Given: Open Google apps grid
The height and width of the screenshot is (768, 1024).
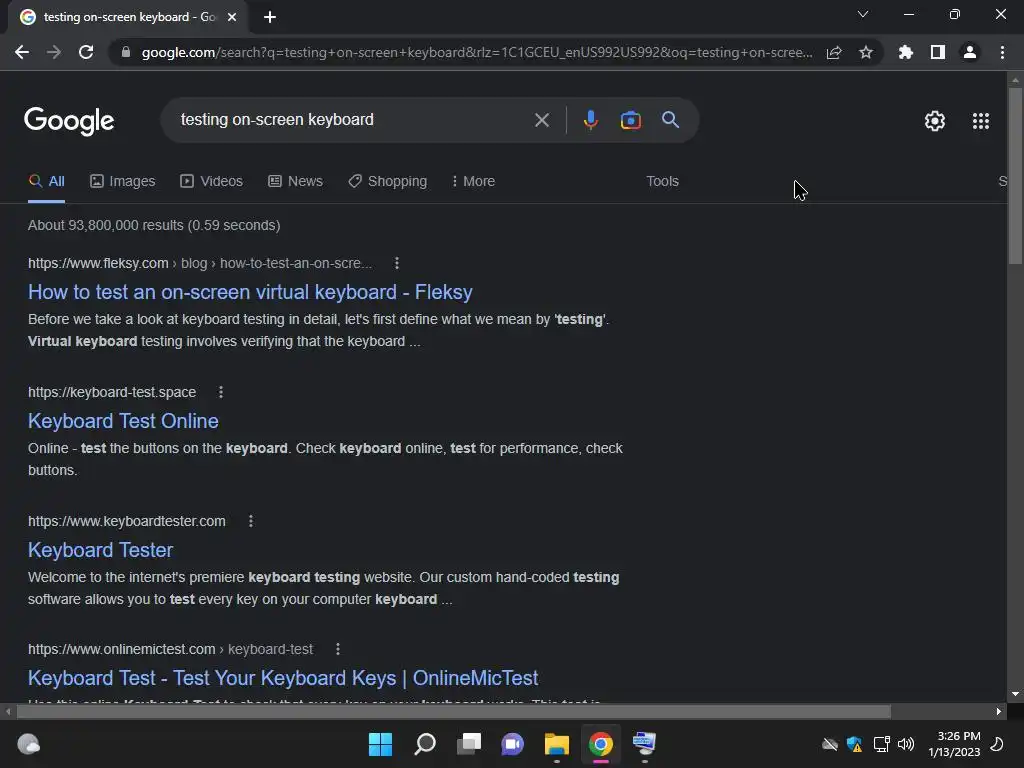Looking at the screenshot, I should point(981,121).
